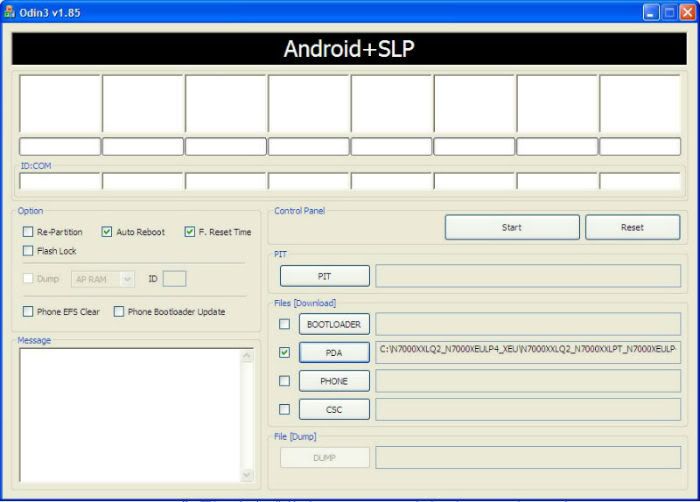Enable the Flash Lock checkbox
This screenshot has width=700, height=502.
coord(28,251)
